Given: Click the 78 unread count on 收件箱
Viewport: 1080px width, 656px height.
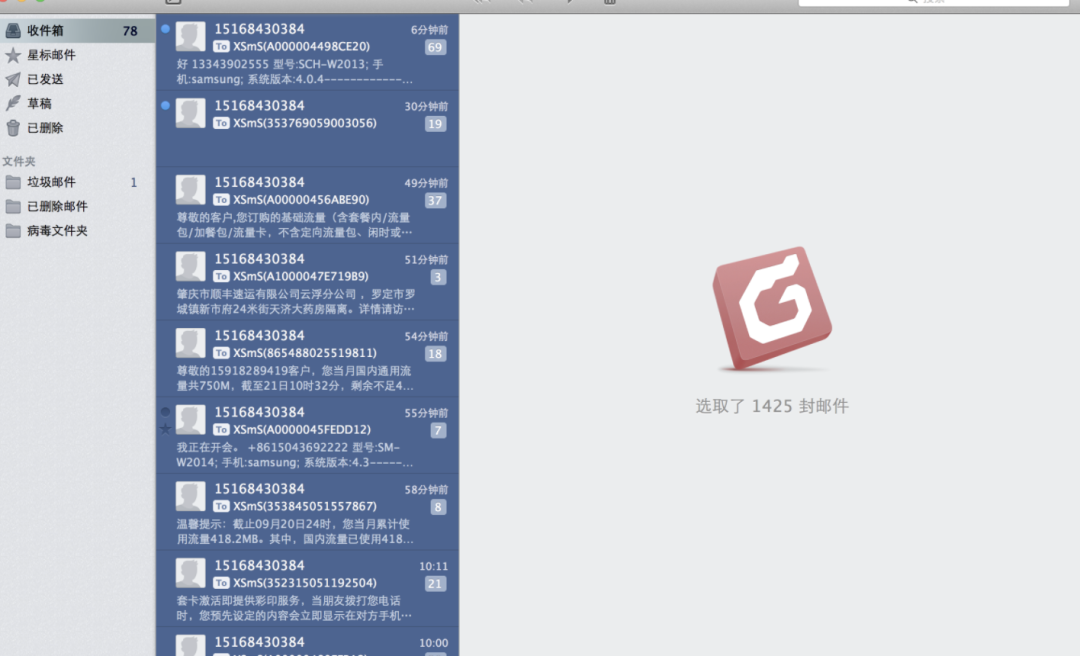Looking at the screenshot, I should [129, 31].
